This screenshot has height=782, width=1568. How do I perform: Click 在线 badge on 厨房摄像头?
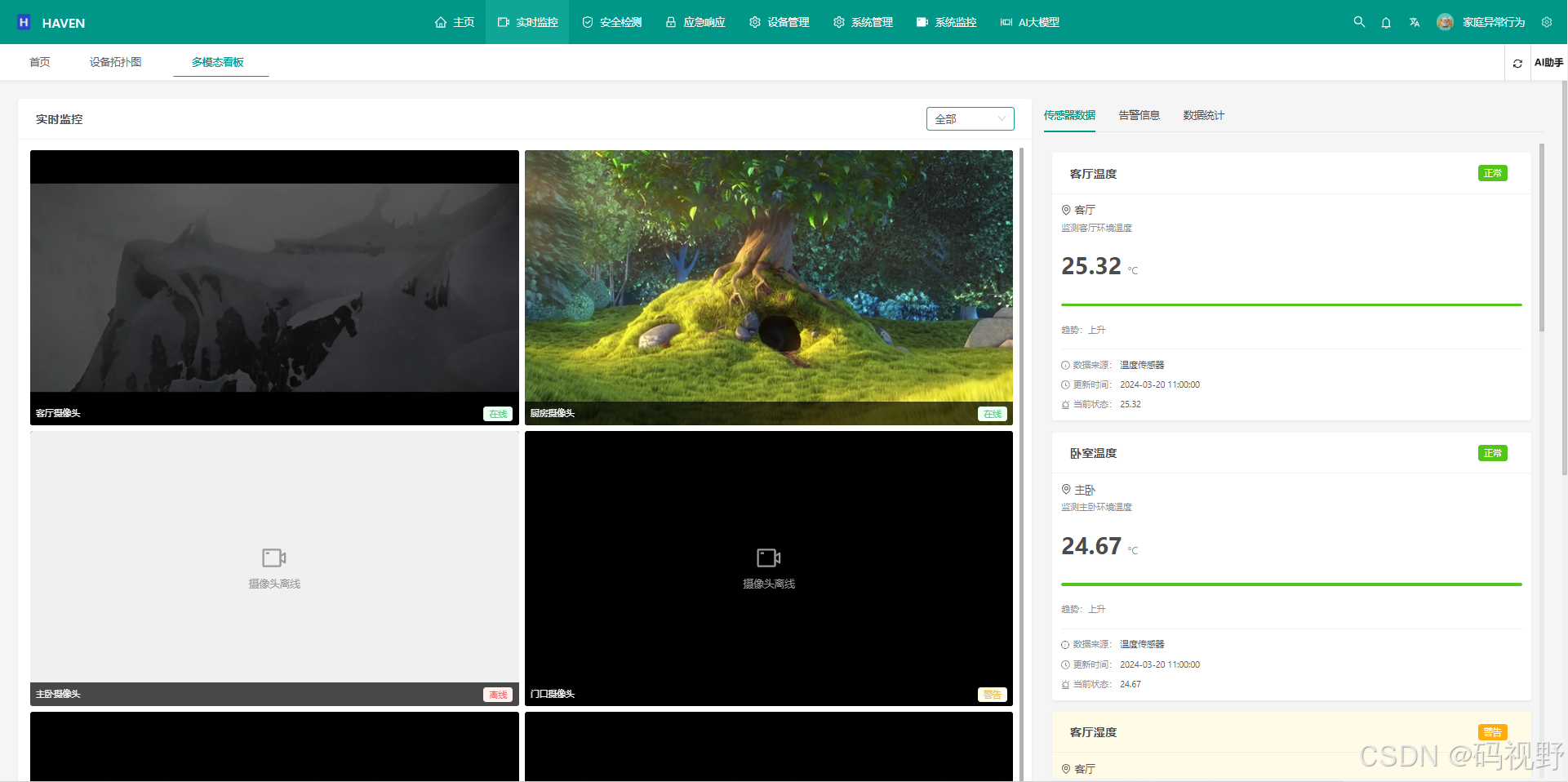993,414
